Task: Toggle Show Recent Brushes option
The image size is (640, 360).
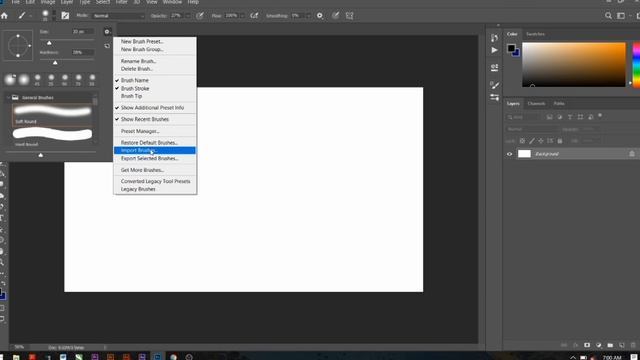Action: 145,119
